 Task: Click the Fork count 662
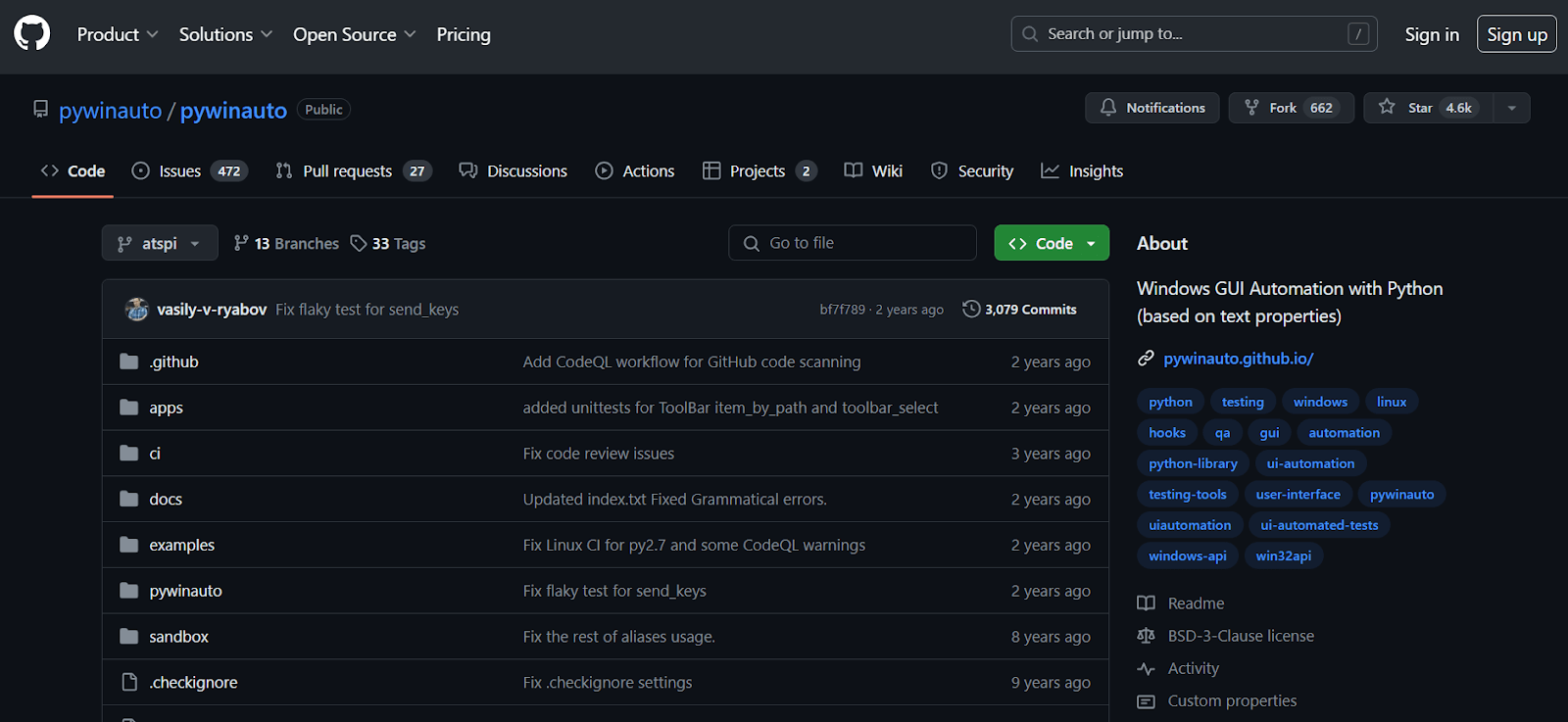tap(1321, 108)
